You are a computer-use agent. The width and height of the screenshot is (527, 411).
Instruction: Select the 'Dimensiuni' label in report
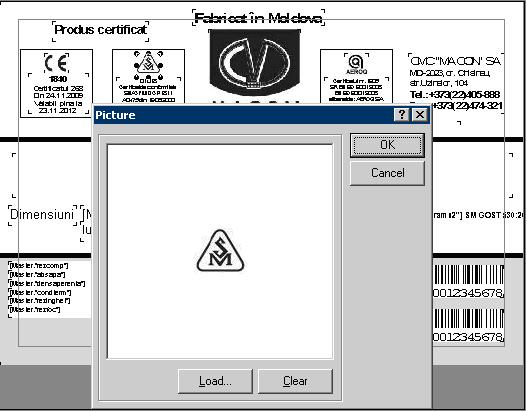(x=42, y=215)
